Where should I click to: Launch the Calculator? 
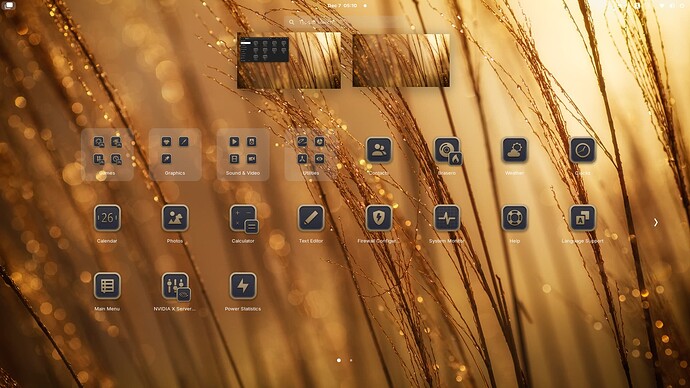click(243, 219)
